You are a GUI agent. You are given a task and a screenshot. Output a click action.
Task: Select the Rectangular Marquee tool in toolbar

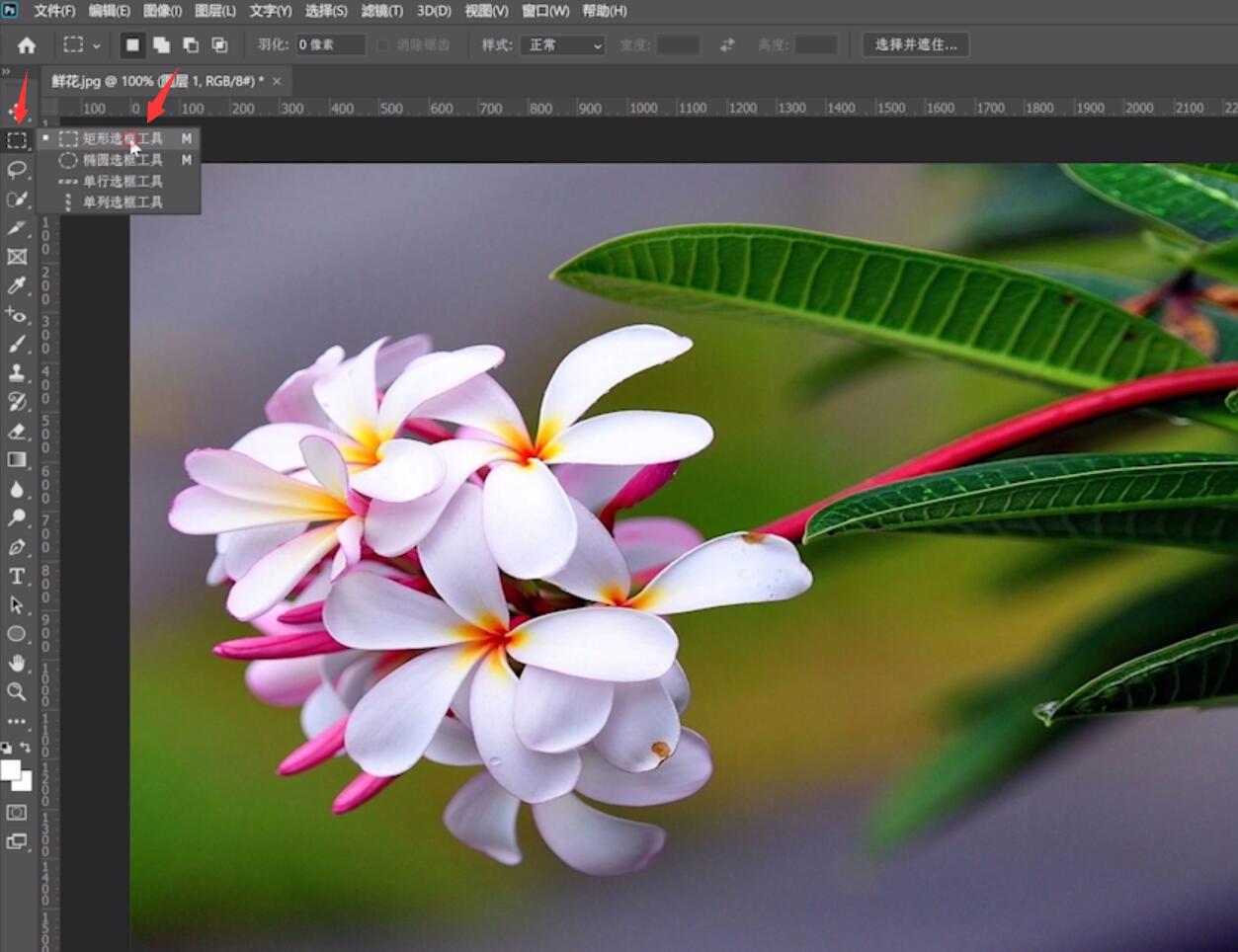pyautogui.click(x=17, y=140)
